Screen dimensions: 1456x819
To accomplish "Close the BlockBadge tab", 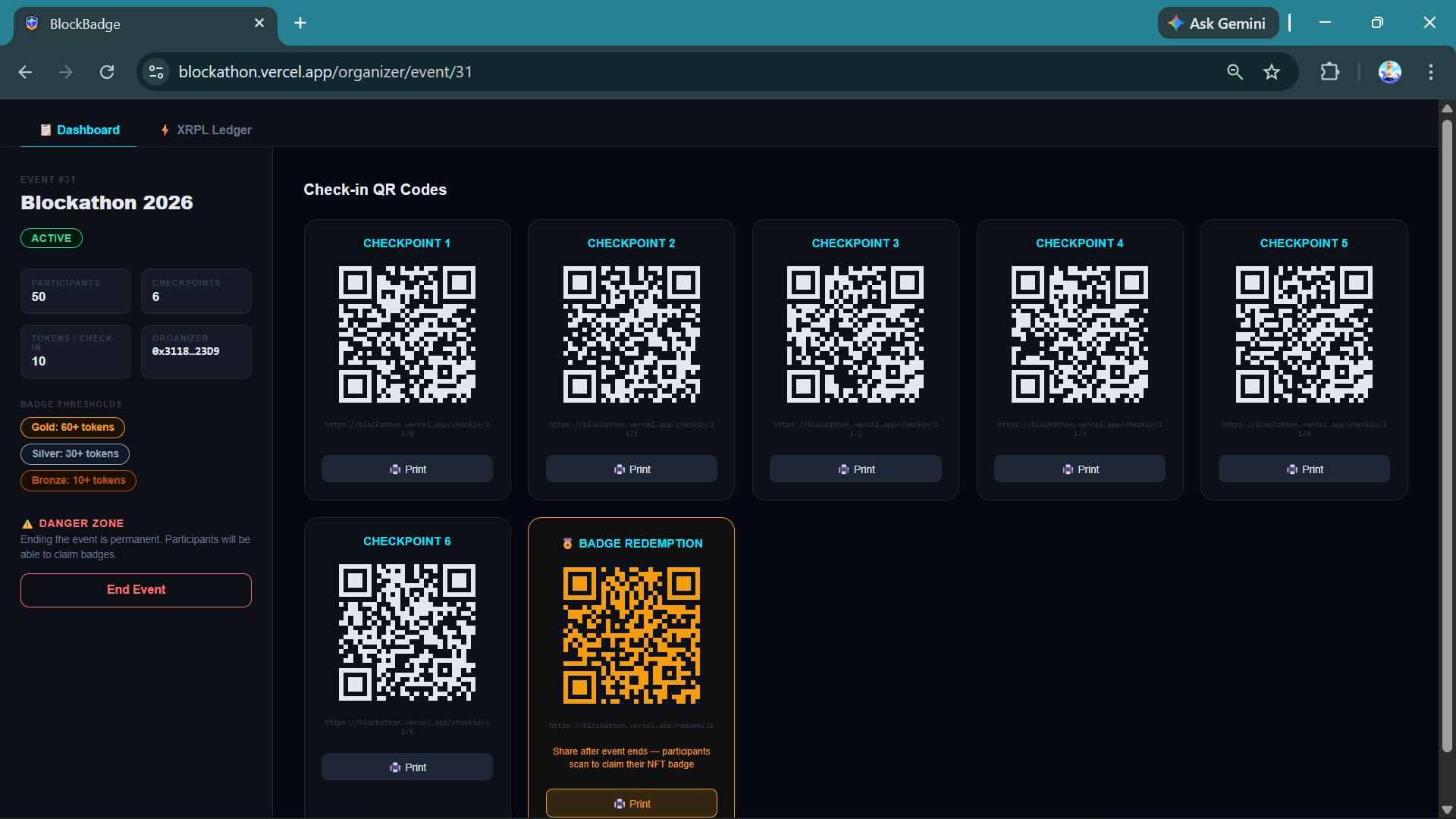I will coord(259,23).
